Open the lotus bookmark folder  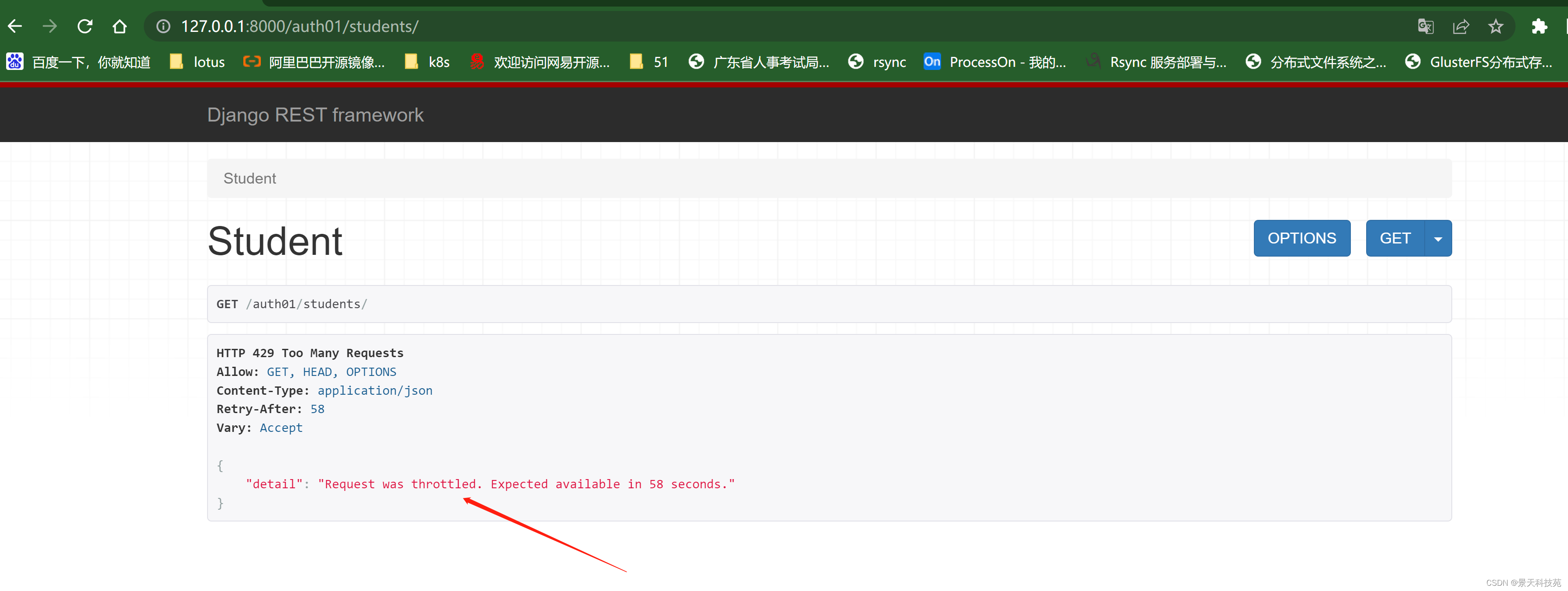point(197,62)
